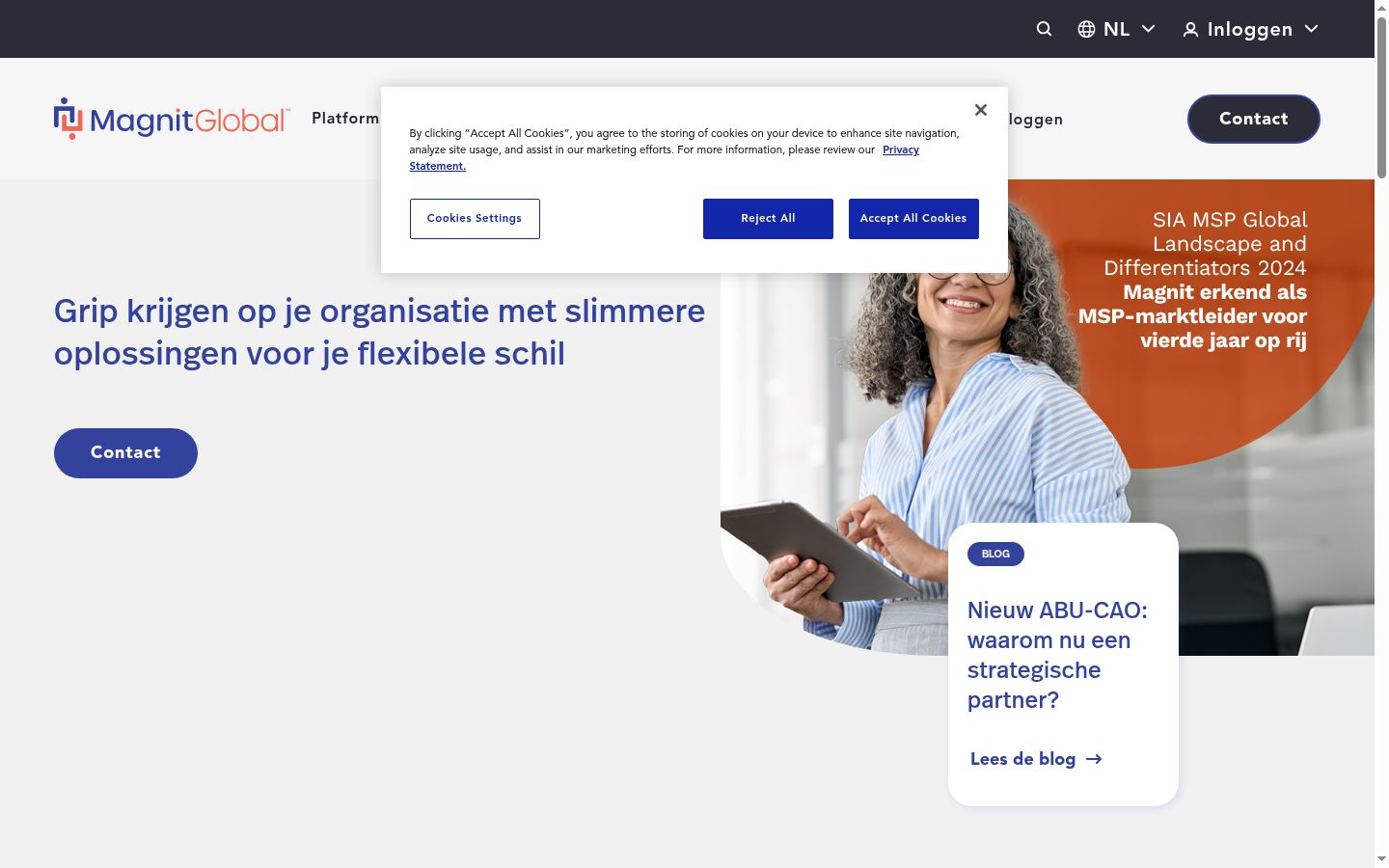The height and width of the screenshot is (868, 1389).
Task: Click the BLOG tag badge
Action: pos(995,554)
